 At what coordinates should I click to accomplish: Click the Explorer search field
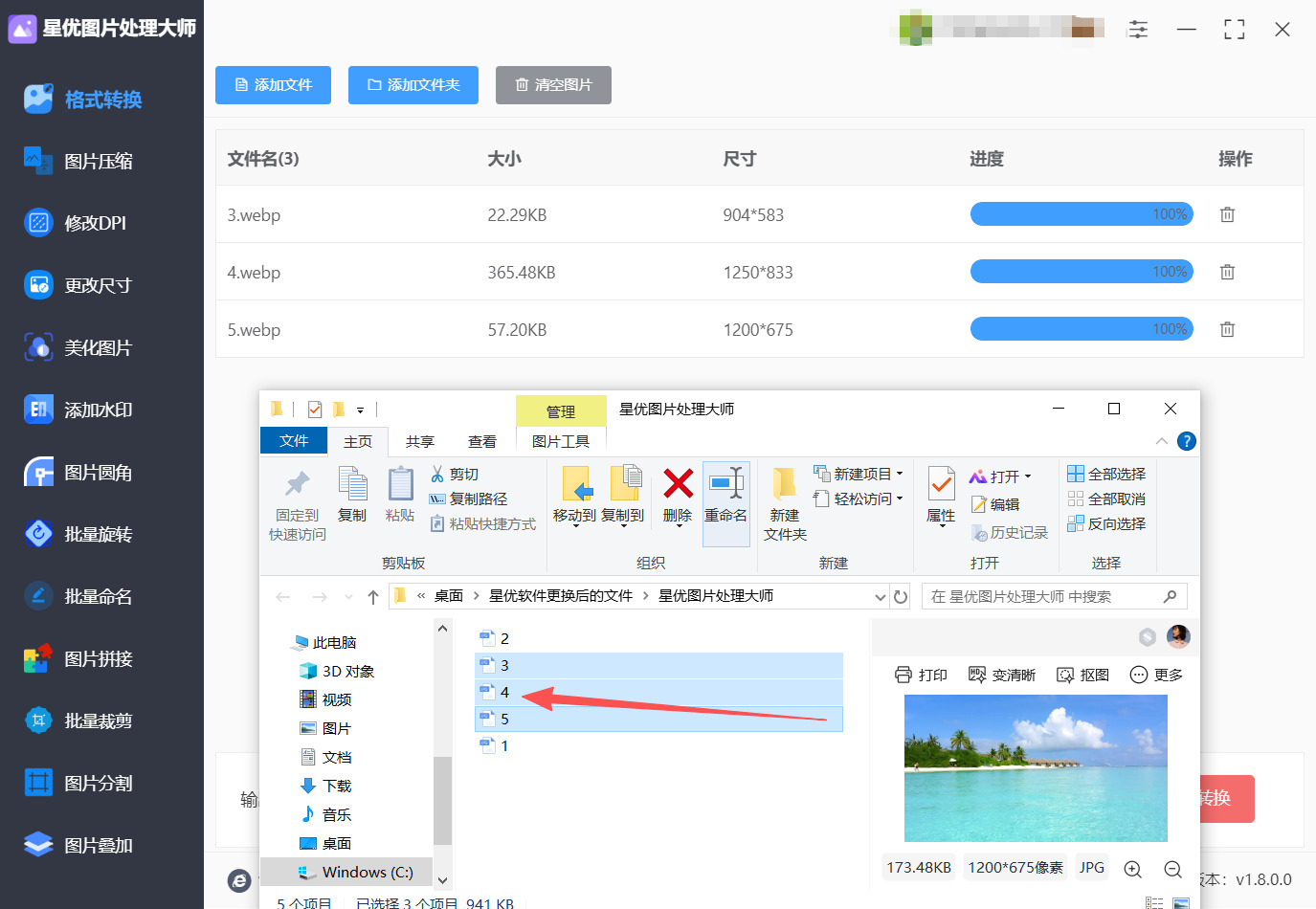1054,597
